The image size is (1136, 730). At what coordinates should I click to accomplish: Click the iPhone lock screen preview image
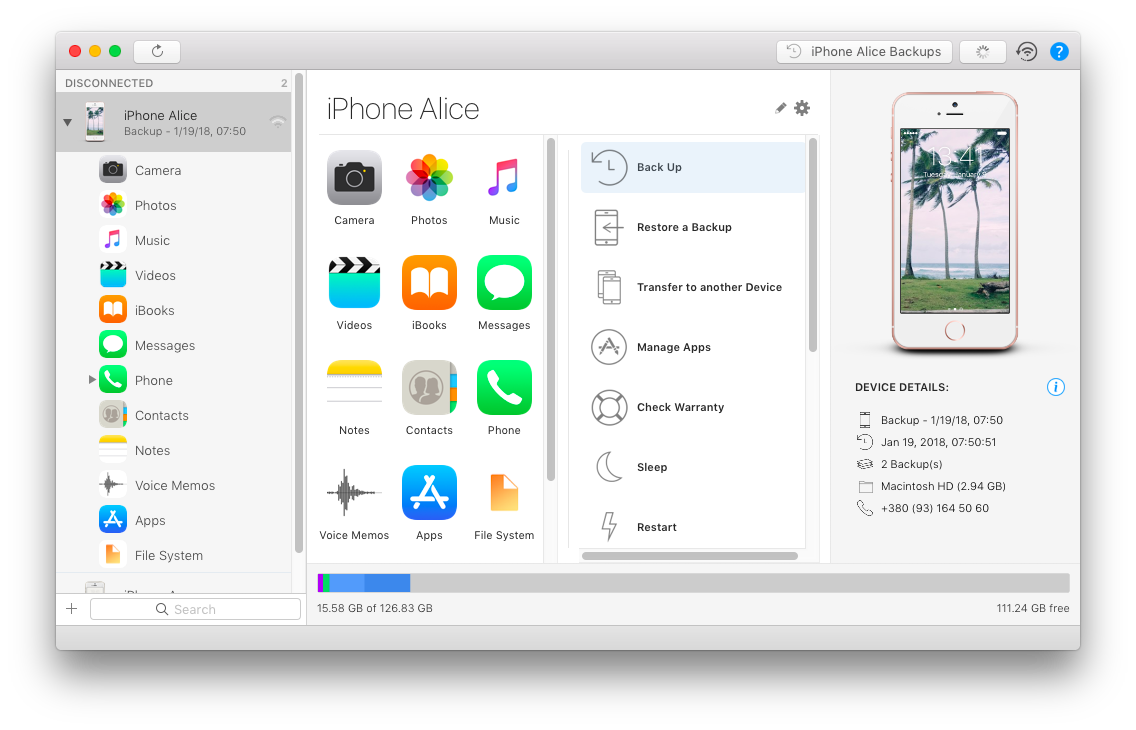click(x=954, y=221)
